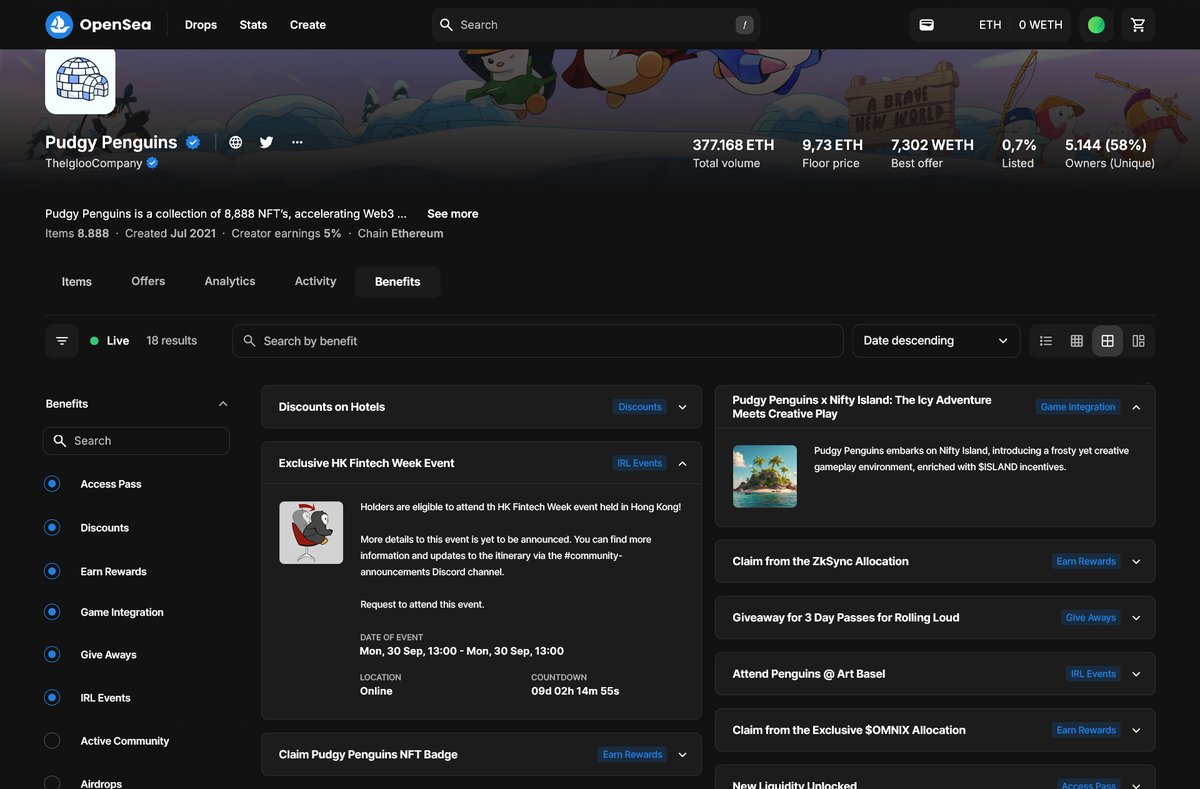Click the ETH balance button
This screenshot has height=789, width=1200.
click(990, 25)
